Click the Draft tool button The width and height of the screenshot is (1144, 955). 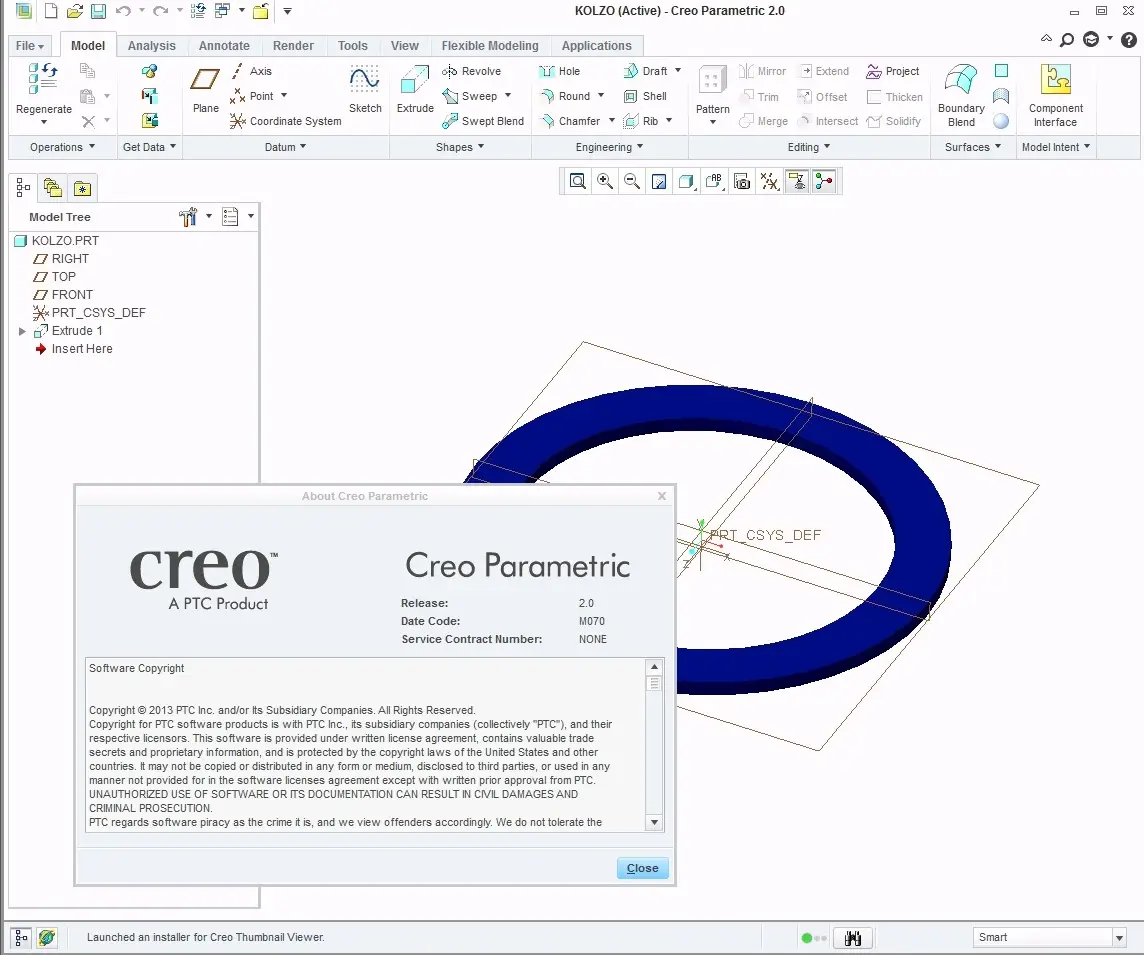tap(646, 71)
